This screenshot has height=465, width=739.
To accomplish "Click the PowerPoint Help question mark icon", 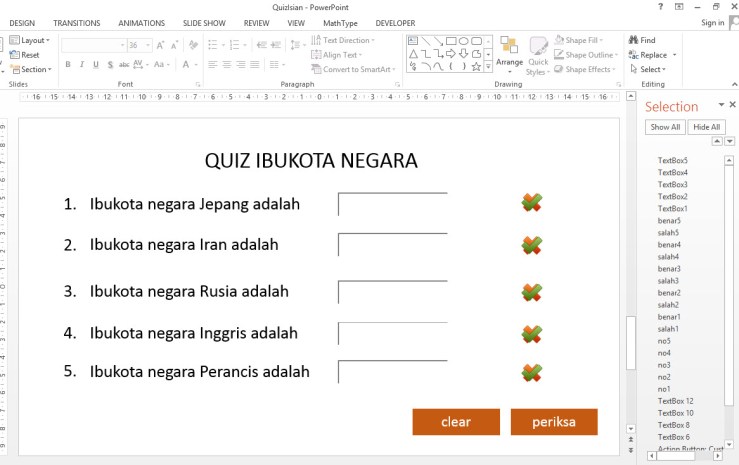I will (x=660, y=6).
